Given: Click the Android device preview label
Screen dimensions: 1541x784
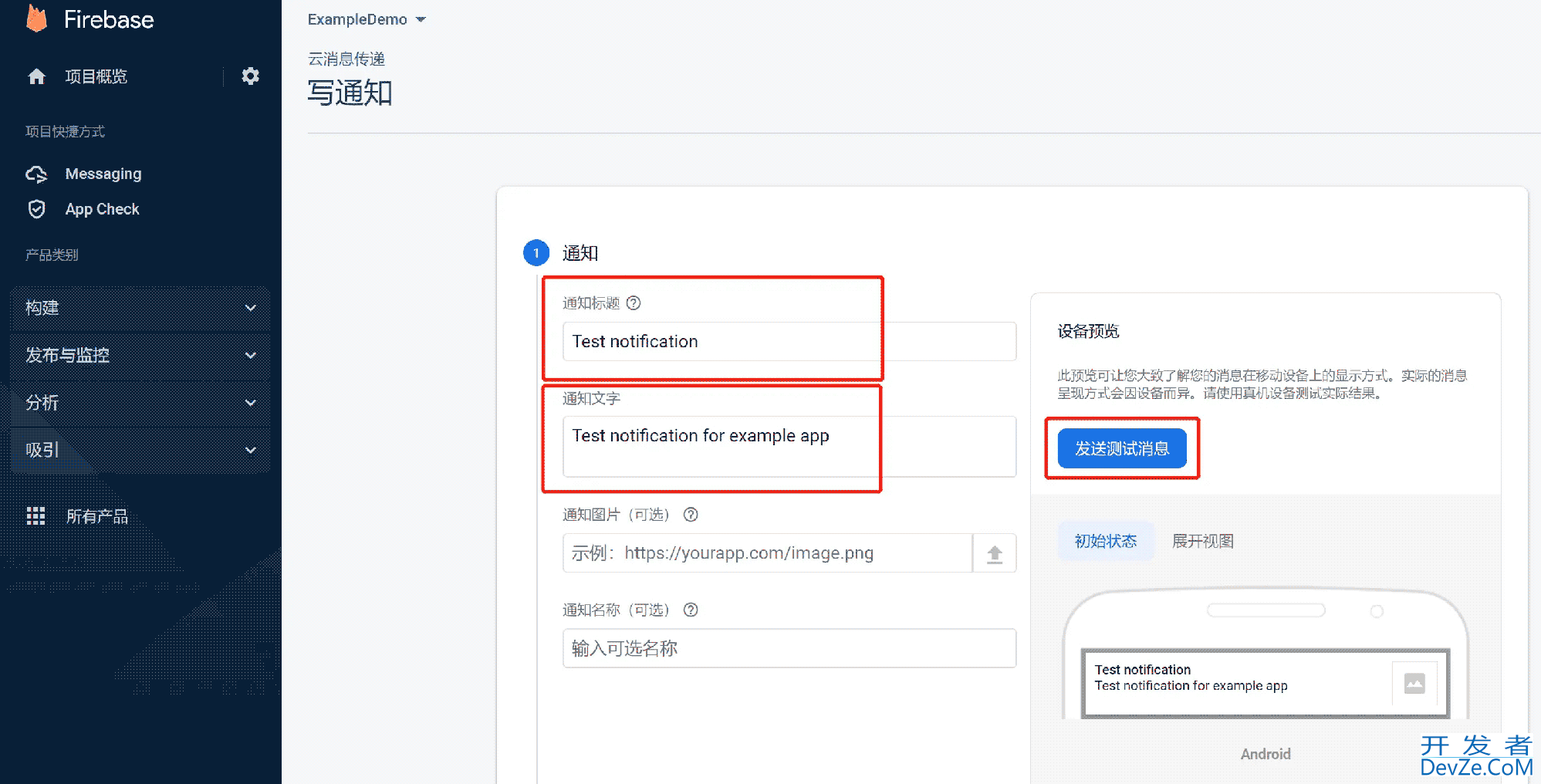Looking at the screenshot, I should (x=1266, y=754).
